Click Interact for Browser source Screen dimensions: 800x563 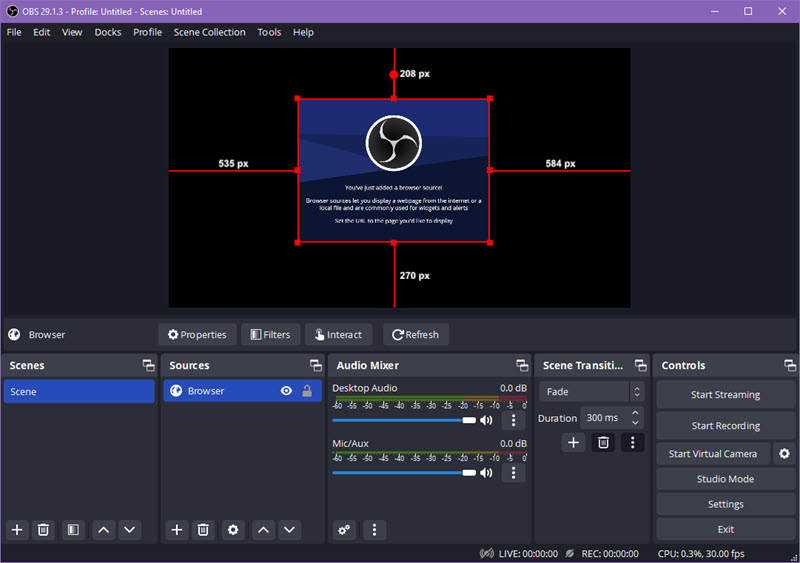click(338, 334)
